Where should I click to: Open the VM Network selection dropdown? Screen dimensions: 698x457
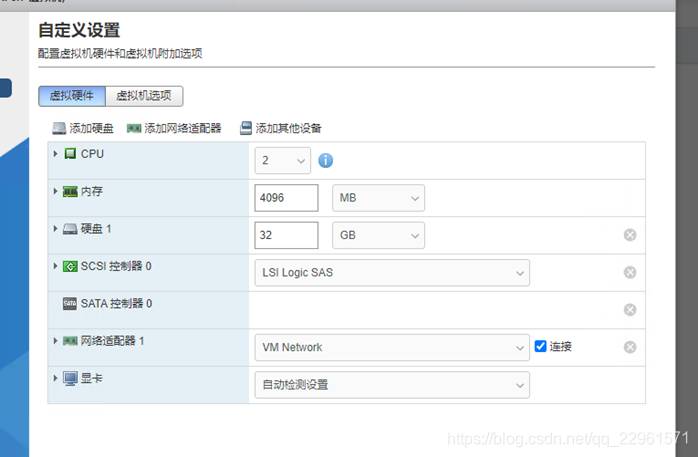tap(391, 347)
